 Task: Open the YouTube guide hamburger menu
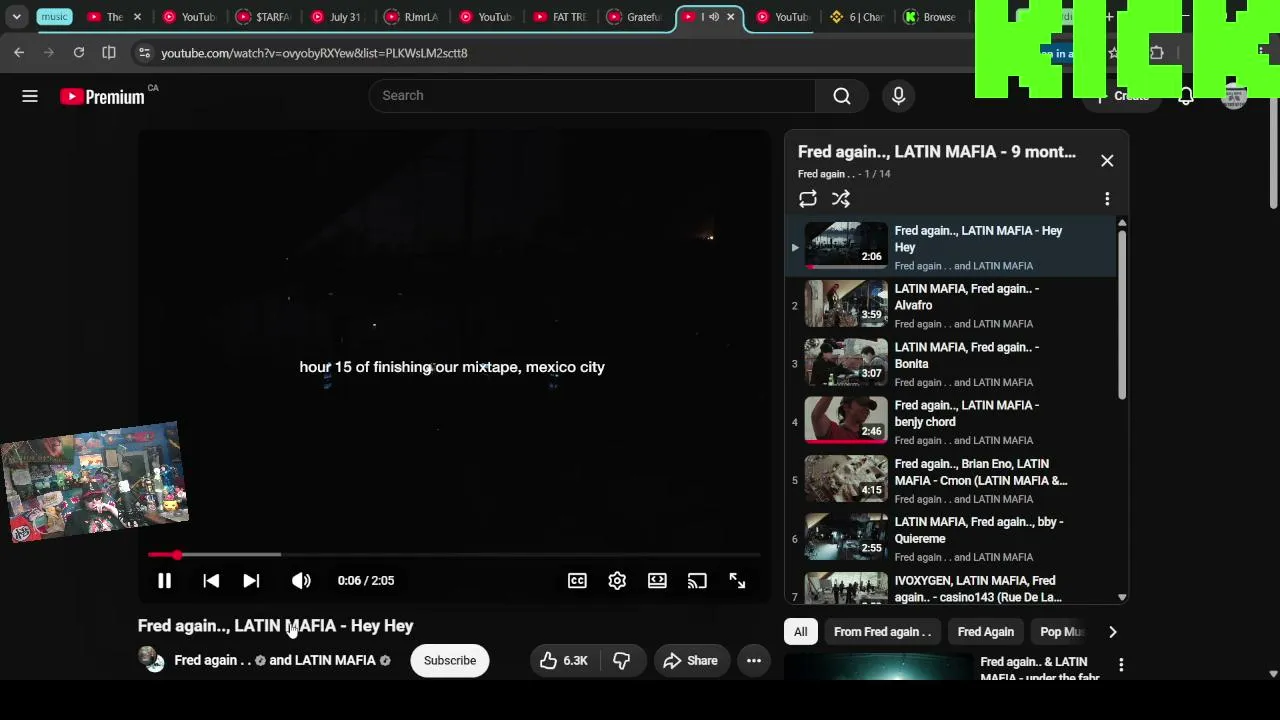[30, 96]
